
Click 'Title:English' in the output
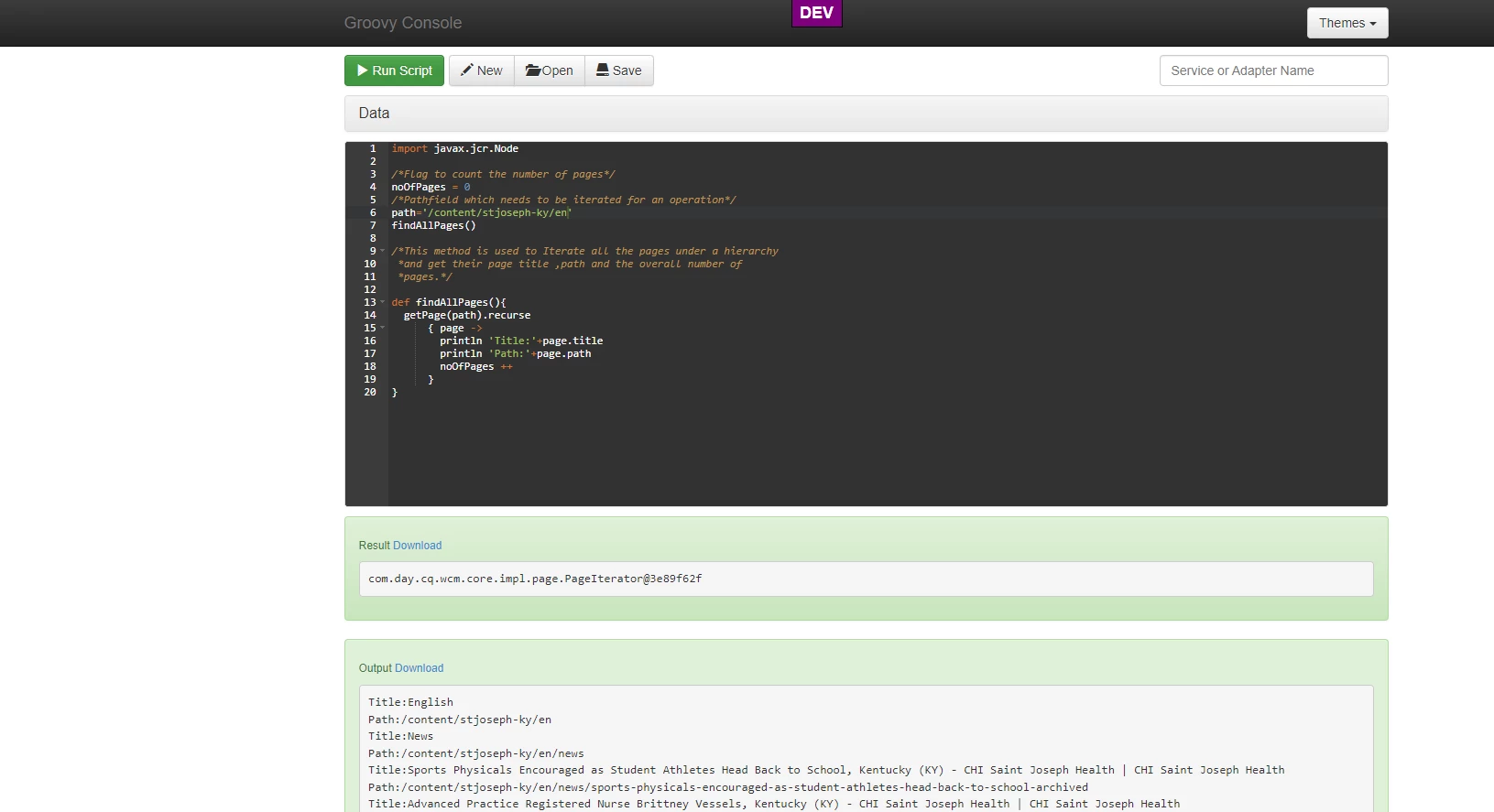pyautogui.click(x=410, y=702)
